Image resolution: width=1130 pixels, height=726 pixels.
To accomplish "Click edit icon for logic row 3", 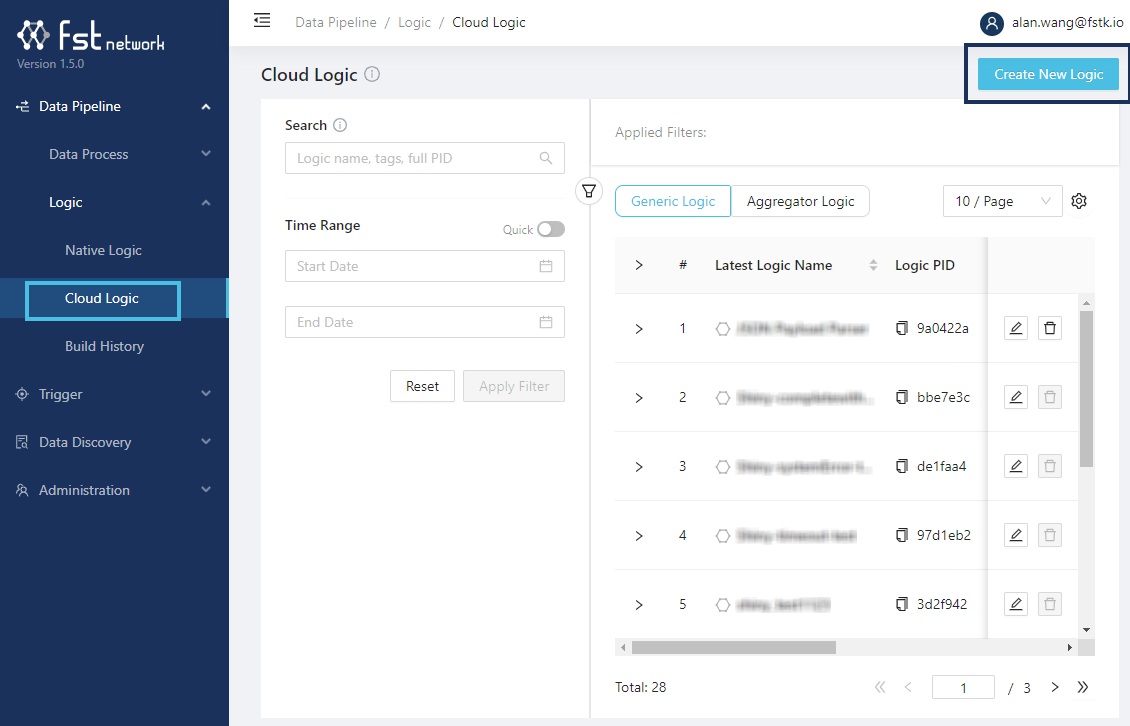I will pos(1016,466).
